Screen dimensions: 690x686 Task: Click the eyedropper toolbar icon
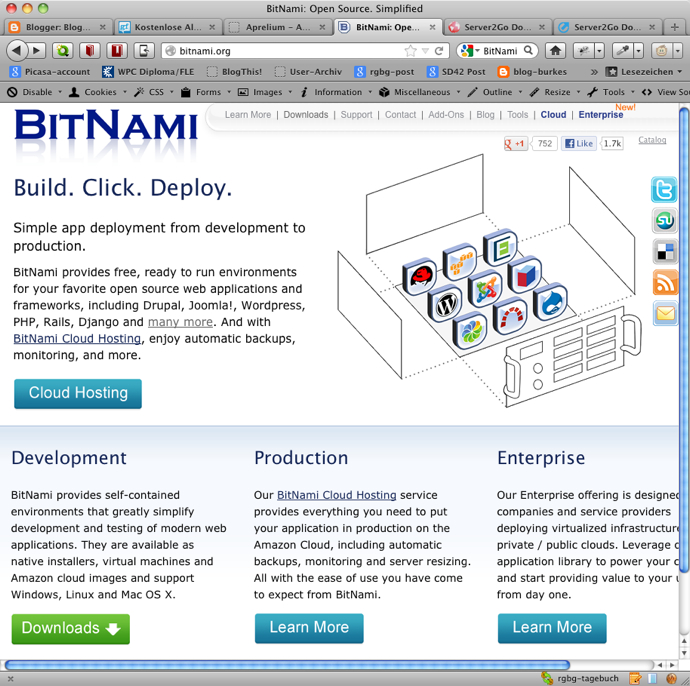623,51
